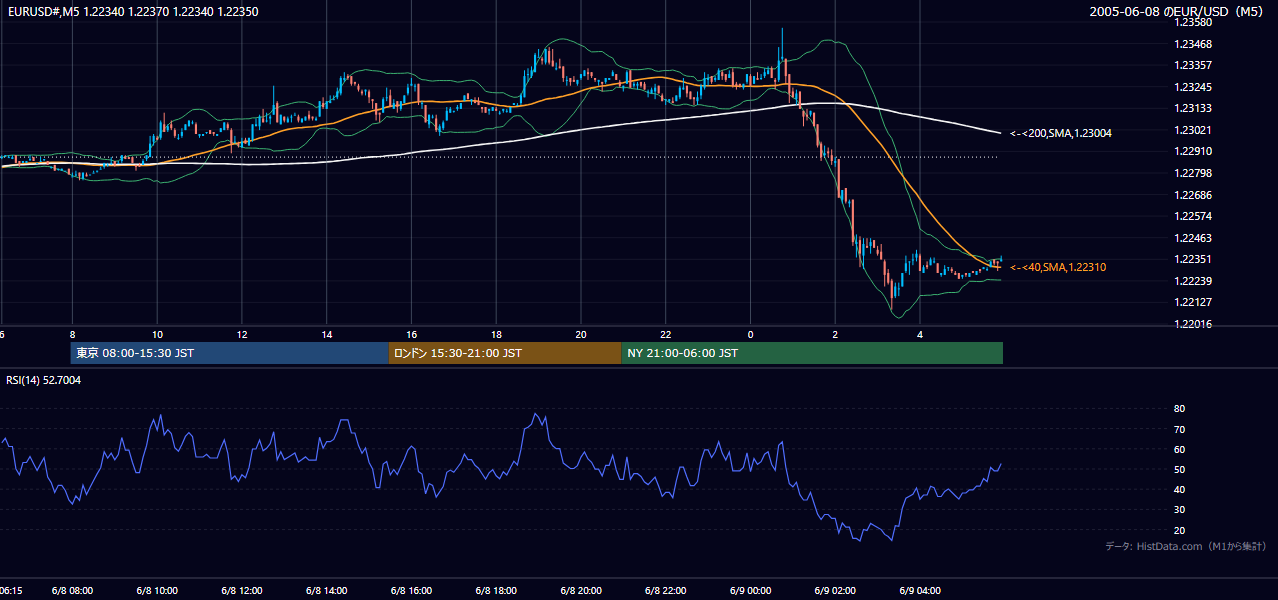Click the 6/9 02:00 time label
This screenshot has width=1278, height=600.
coord(835,590)
